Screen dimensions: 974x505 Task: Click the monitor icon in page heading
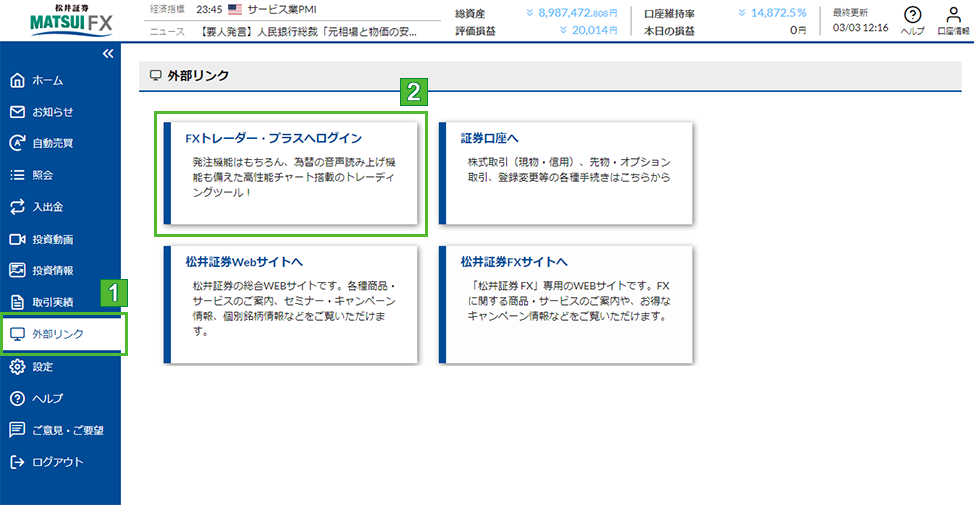(155, 76)
